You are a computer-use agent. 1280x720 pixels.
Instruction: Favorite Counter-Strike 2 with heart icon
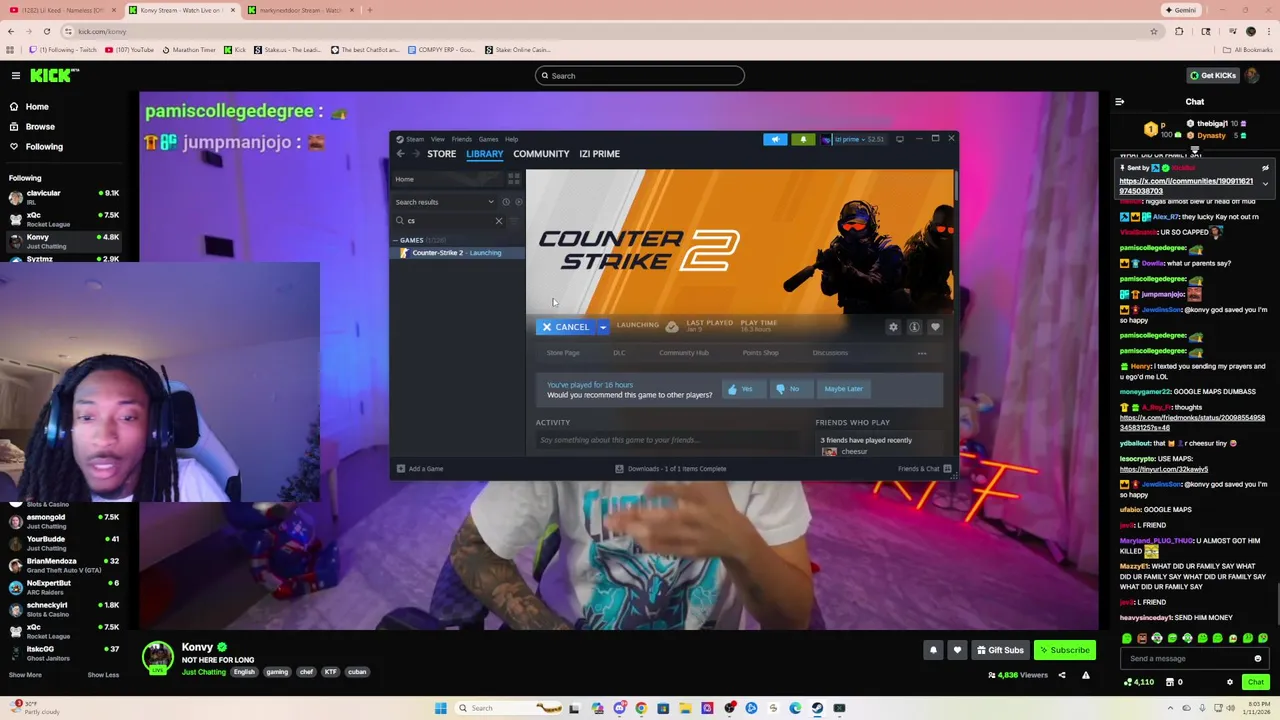935,327
